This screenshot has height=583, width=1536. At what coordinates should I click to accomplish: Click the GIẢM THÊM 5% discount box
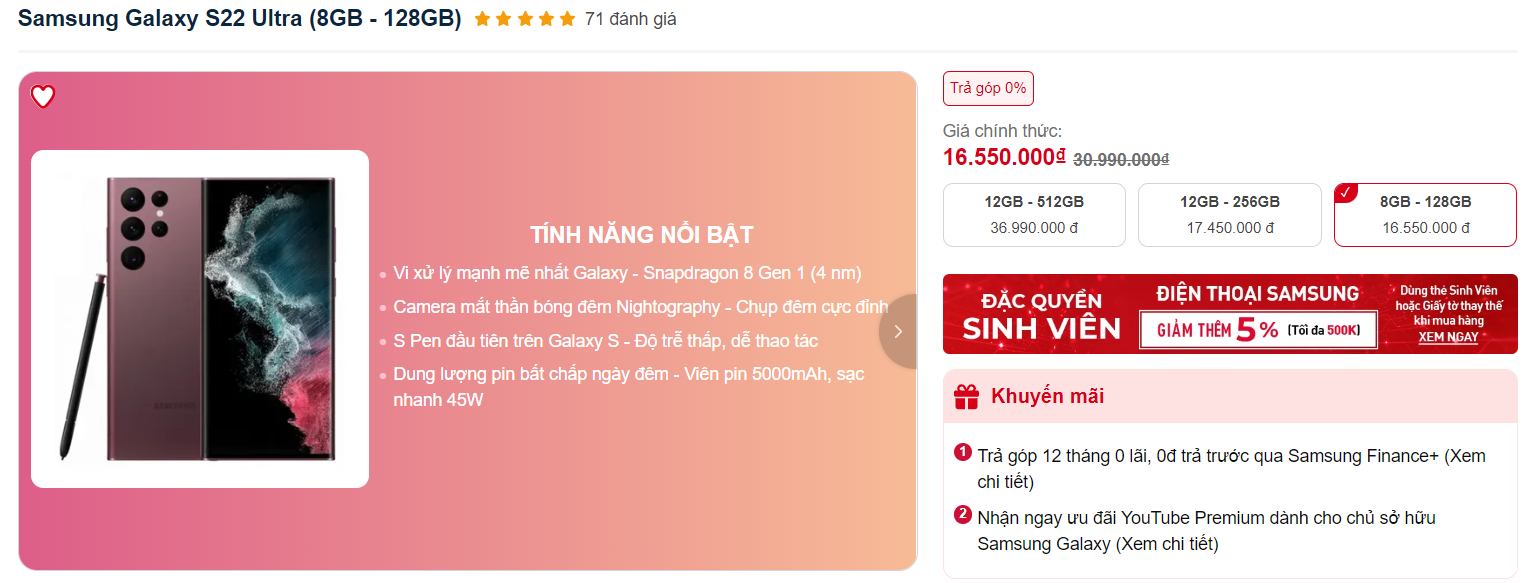coord(1258,330)
